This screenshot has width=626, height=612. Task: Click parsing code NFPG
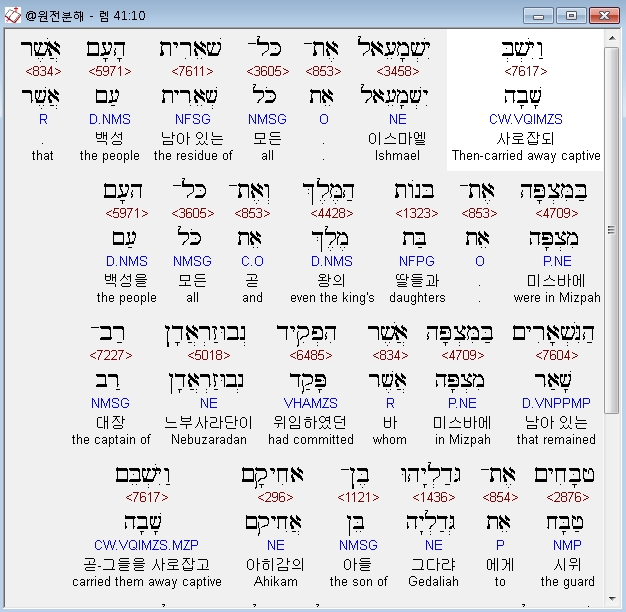click(x=417, y=261)
